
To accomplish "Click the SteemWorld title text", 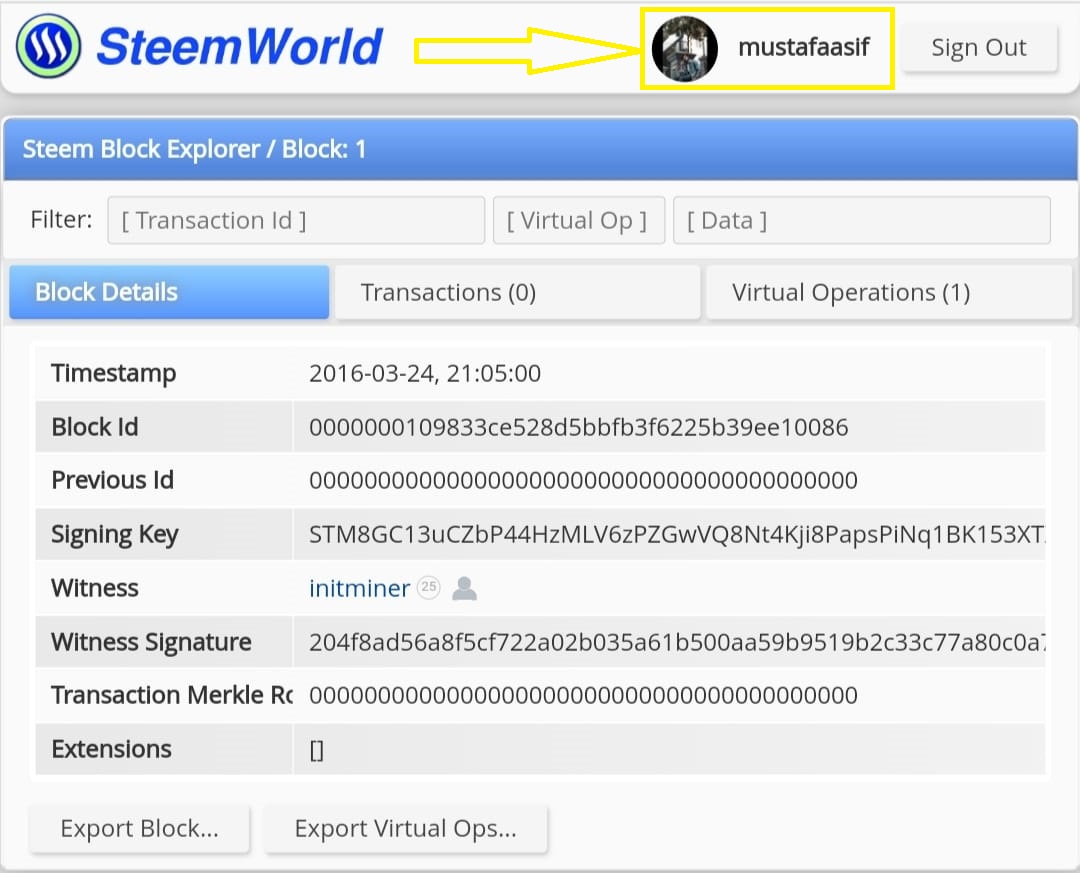I will click(239, 47).
